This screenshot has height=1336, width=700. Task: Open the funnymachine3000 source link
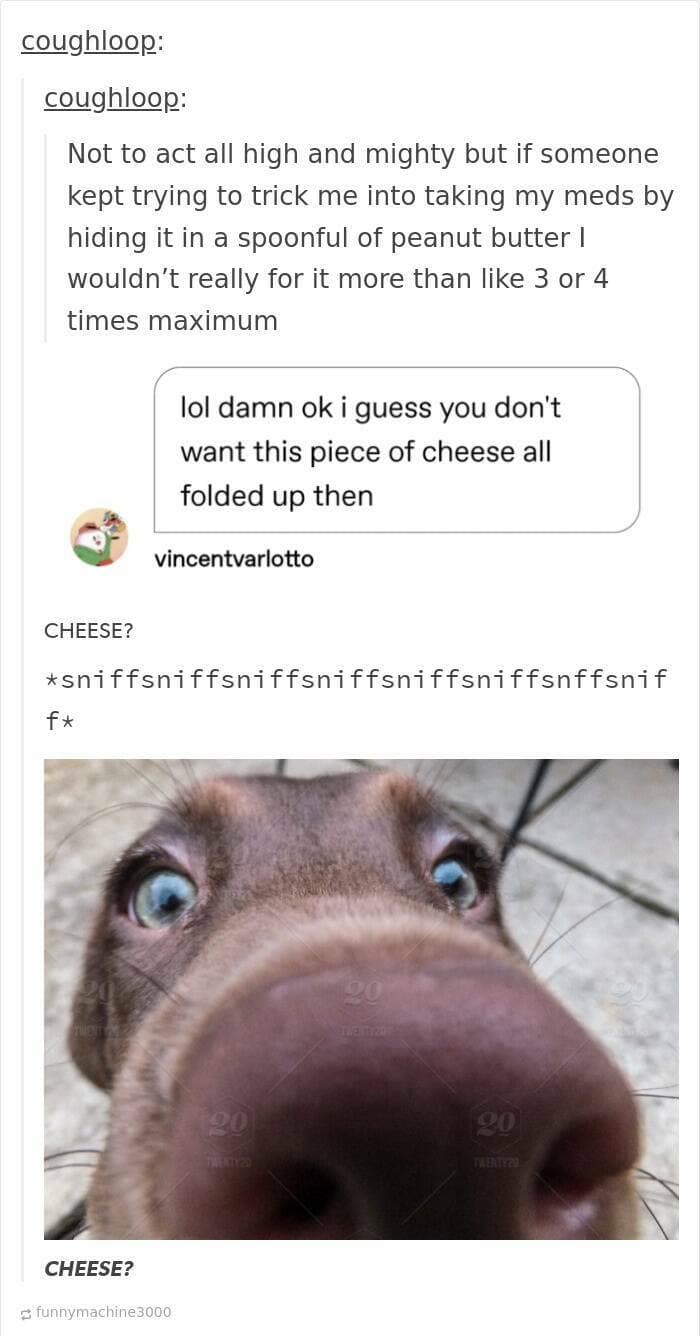pos(103,1312)
